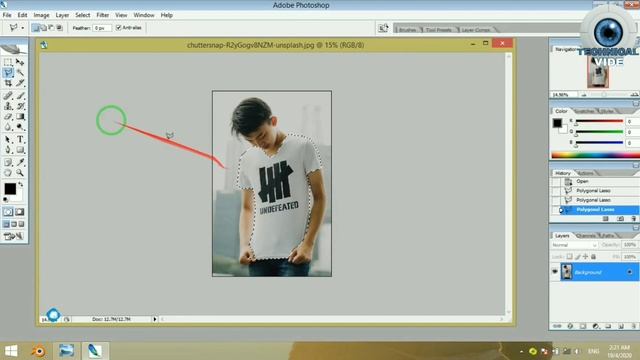
Task: Select the Brush tool
Action: coord(20,96)
